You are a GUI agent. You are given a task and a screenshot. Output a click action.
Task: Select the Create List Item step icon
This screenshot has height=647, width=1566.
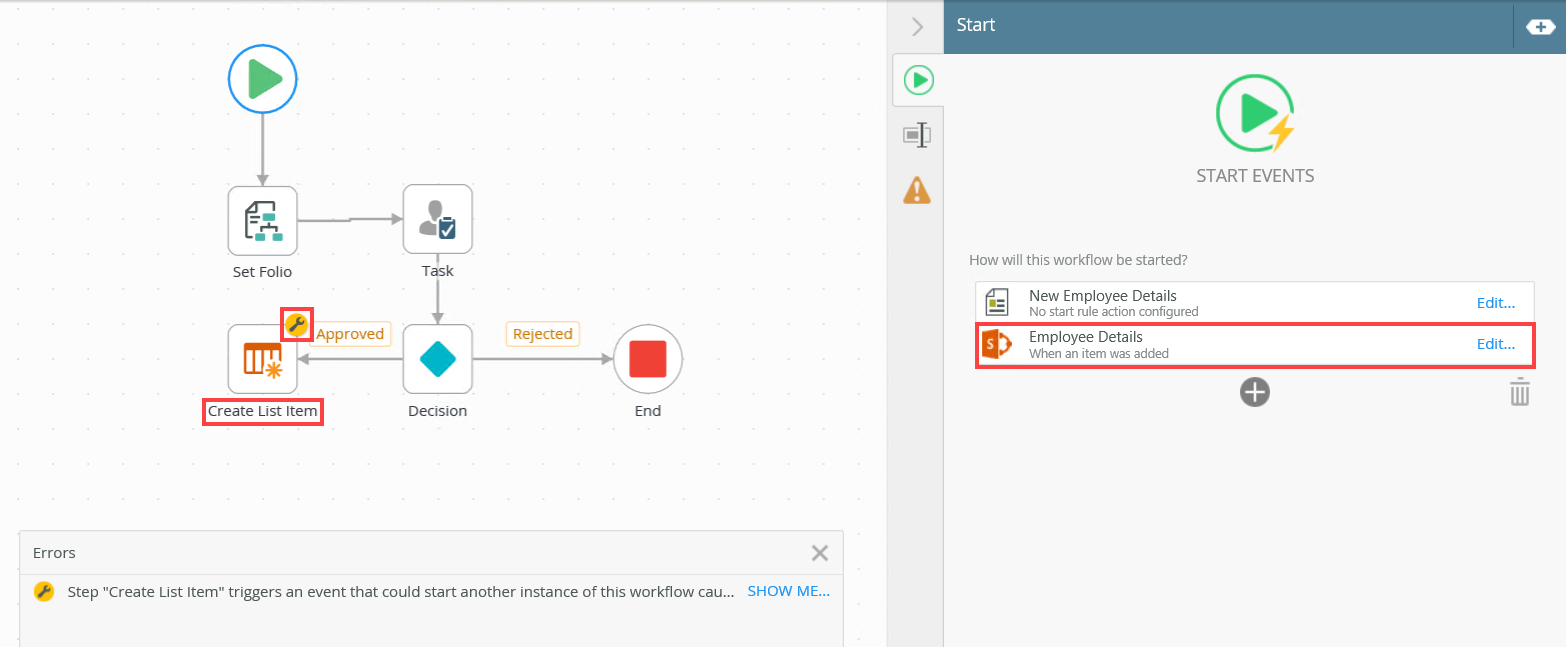click(x=262, y=358)
